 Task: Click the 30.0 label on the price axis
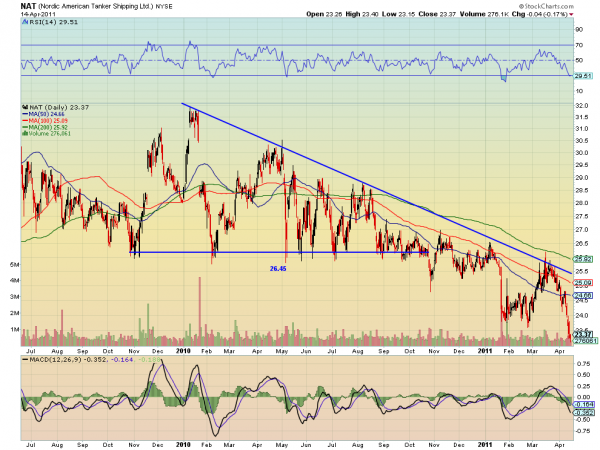582,153
